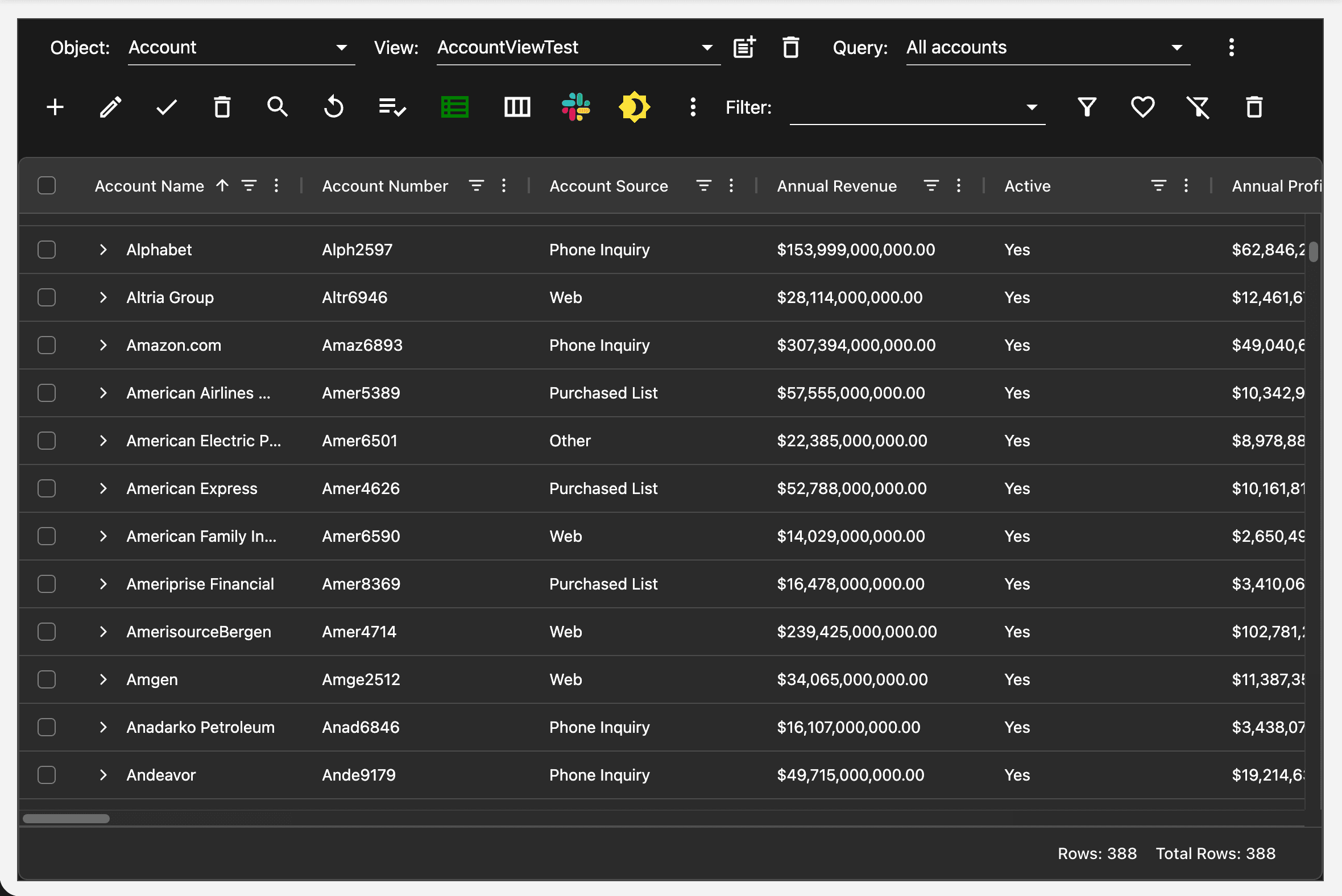Check the Alphabet row checkbox
1342x896 pixels.
click(46, 250)
